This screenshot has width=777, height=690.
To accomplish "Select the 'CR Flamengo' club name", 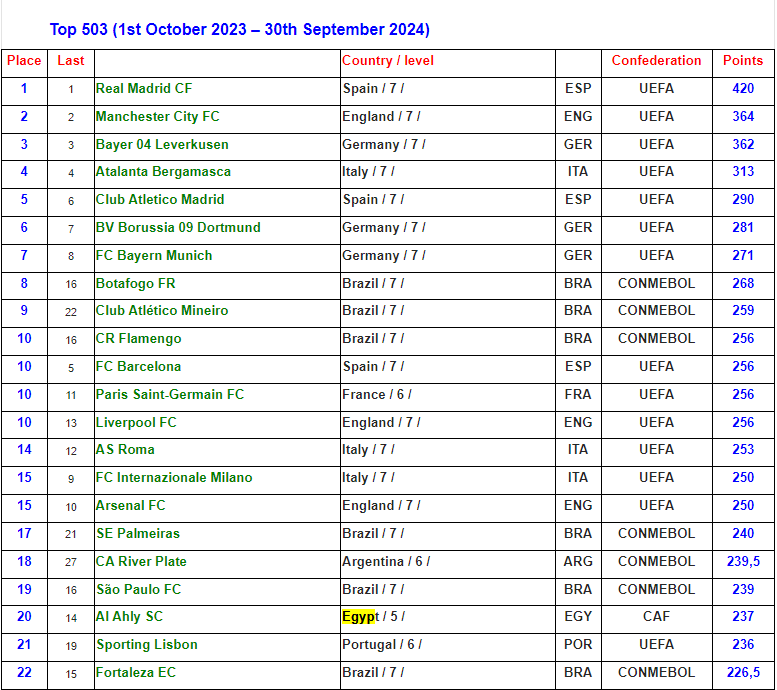I will pyautogui.click(x=138, y=339).
